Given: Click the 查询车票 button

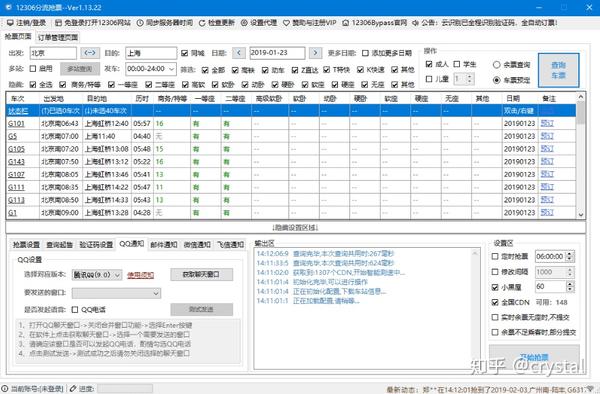Looking at the screenshot, I should 558,70.
